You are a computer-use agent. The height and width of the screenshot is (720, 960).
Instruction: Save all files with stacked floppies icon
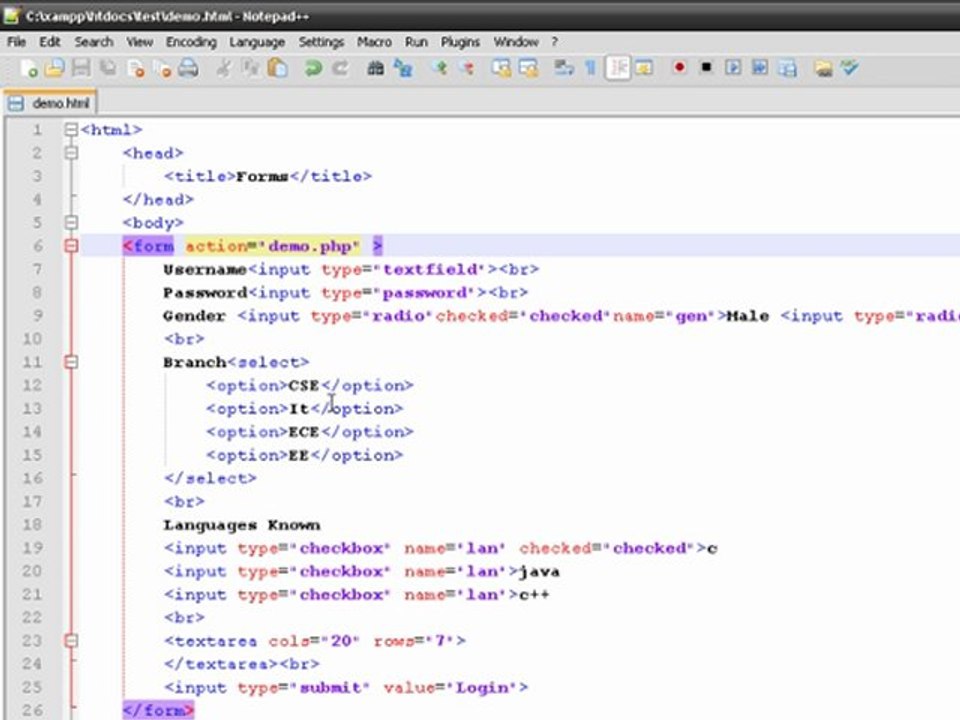point(108,68)
